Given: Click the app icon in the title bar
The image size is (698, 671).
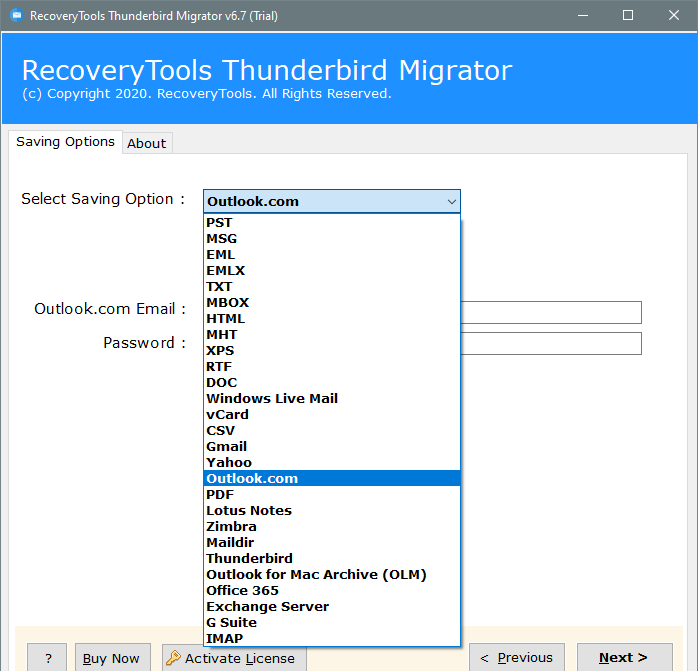Looking at the screenshot, I should 16,16.
